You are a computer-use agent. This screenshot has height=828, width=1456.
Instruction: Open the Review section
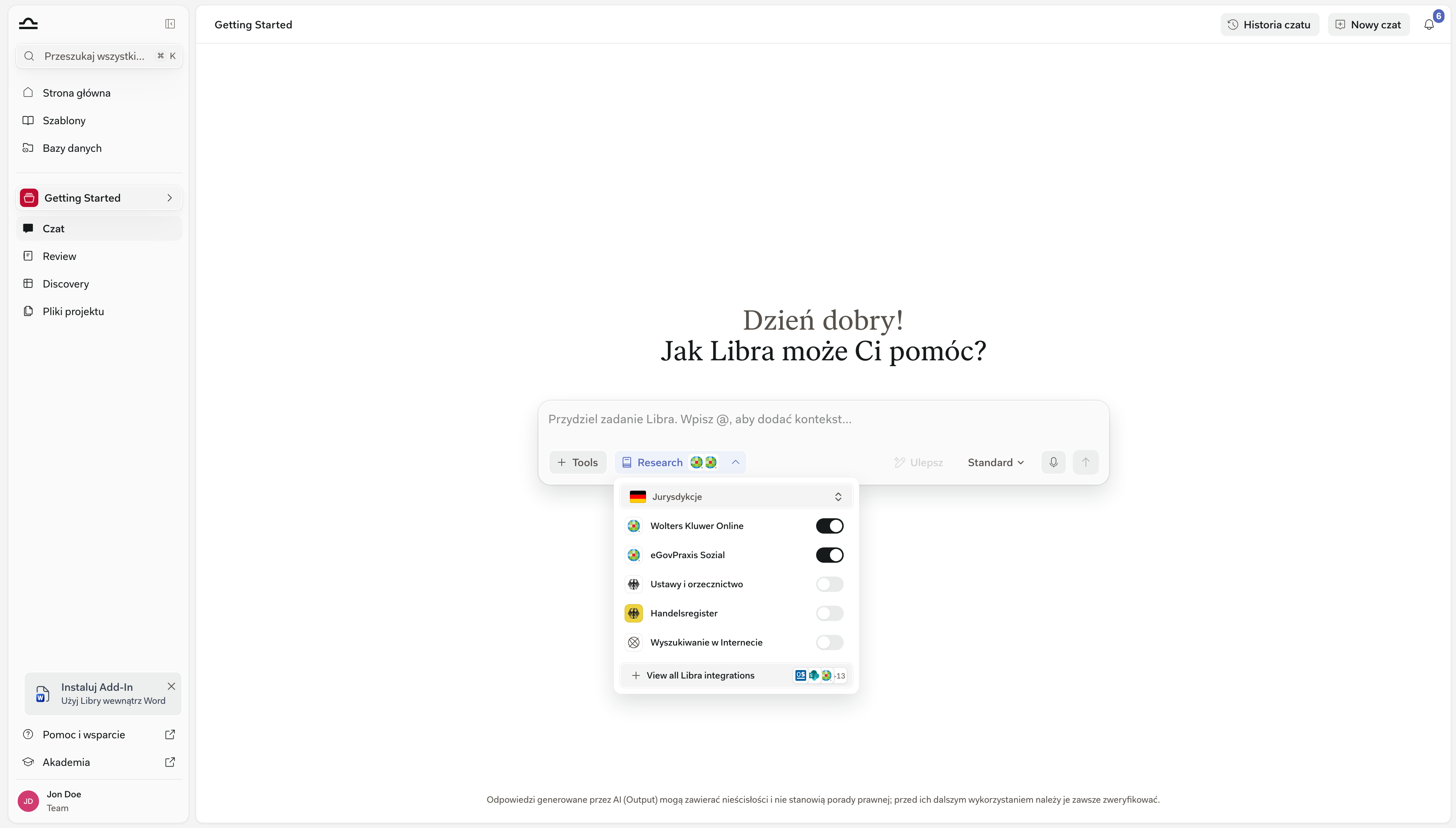coord(99,256)
